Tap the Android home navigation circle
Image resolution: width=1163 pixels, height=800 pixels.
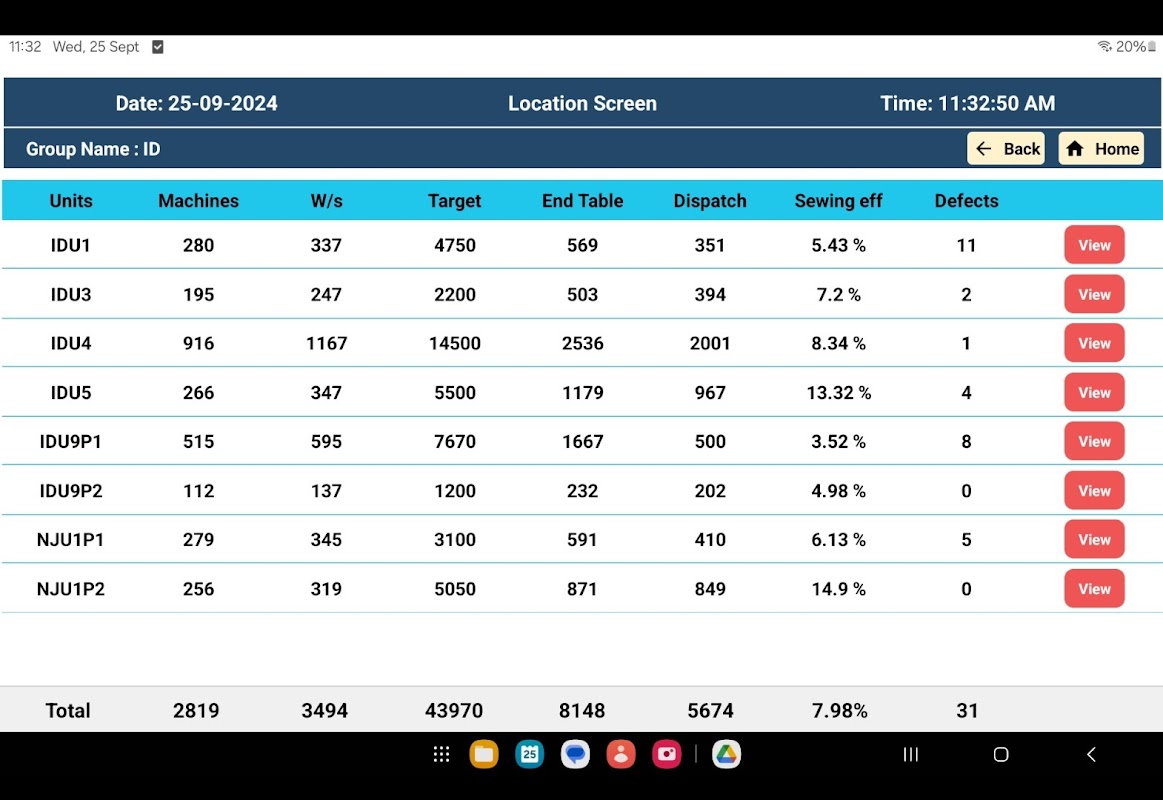[1001, 754]
